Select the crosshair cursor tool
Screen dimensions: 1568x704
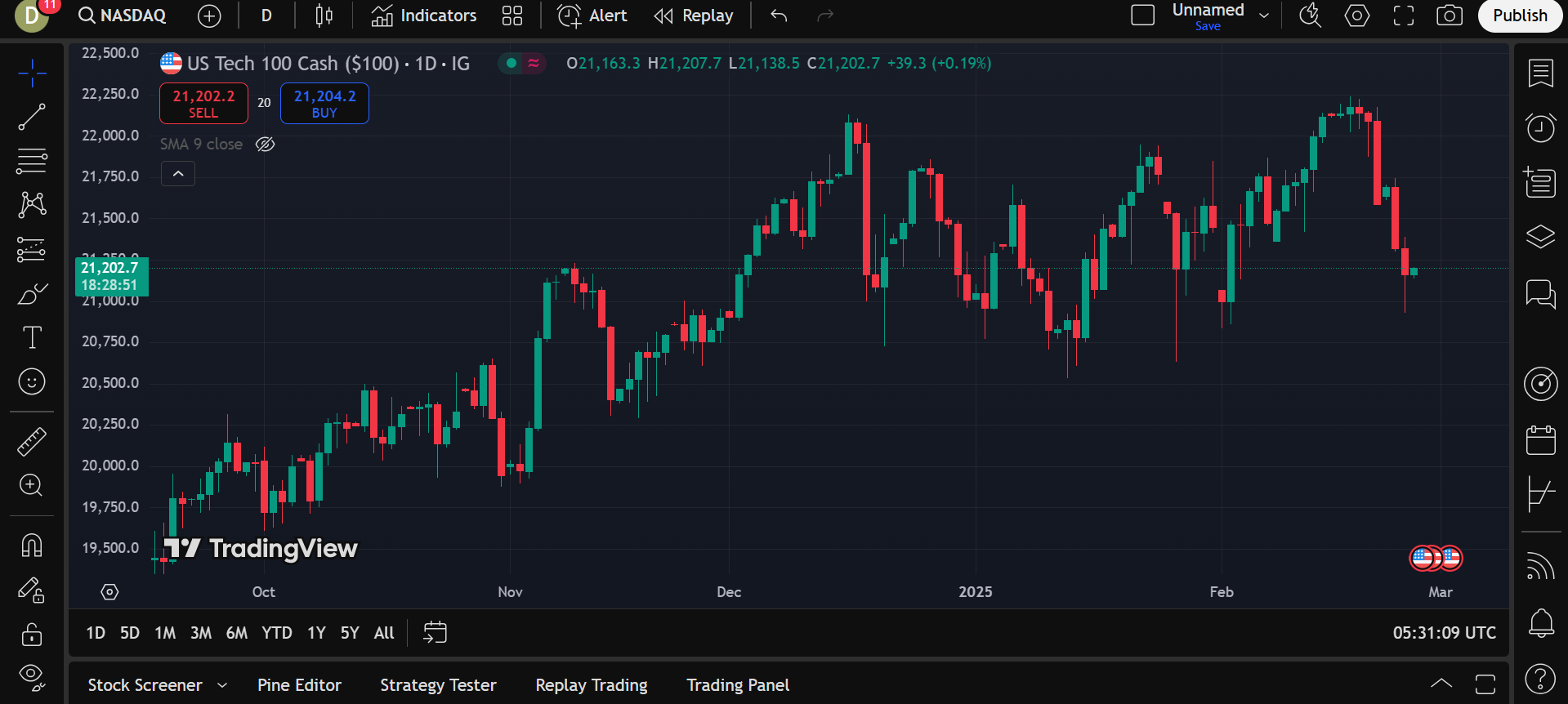pyautogui.click(x=32, y=74)
